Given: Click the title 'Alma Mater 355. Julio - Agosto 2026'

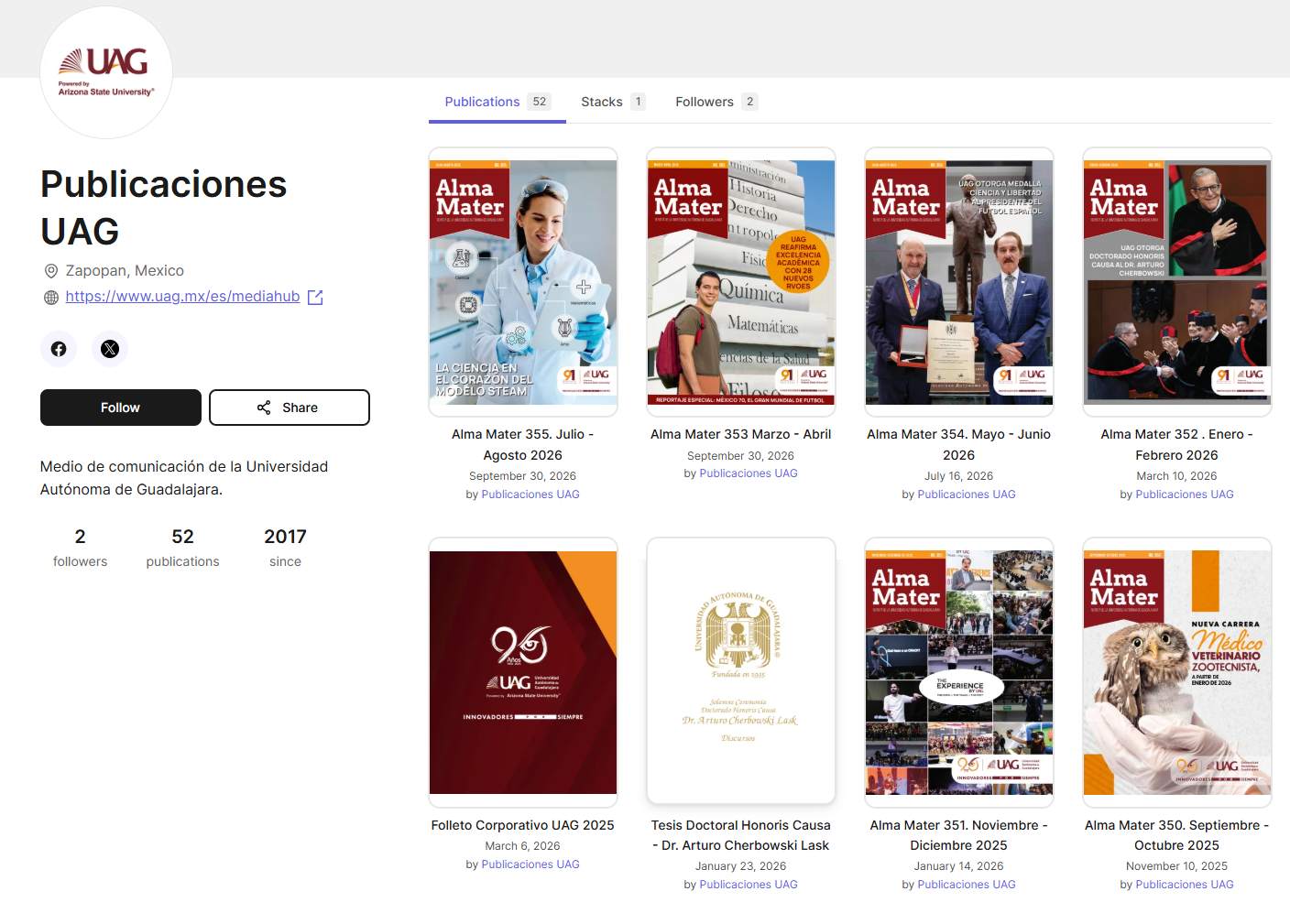Looking at the screenshot, I should click(523, 444).
